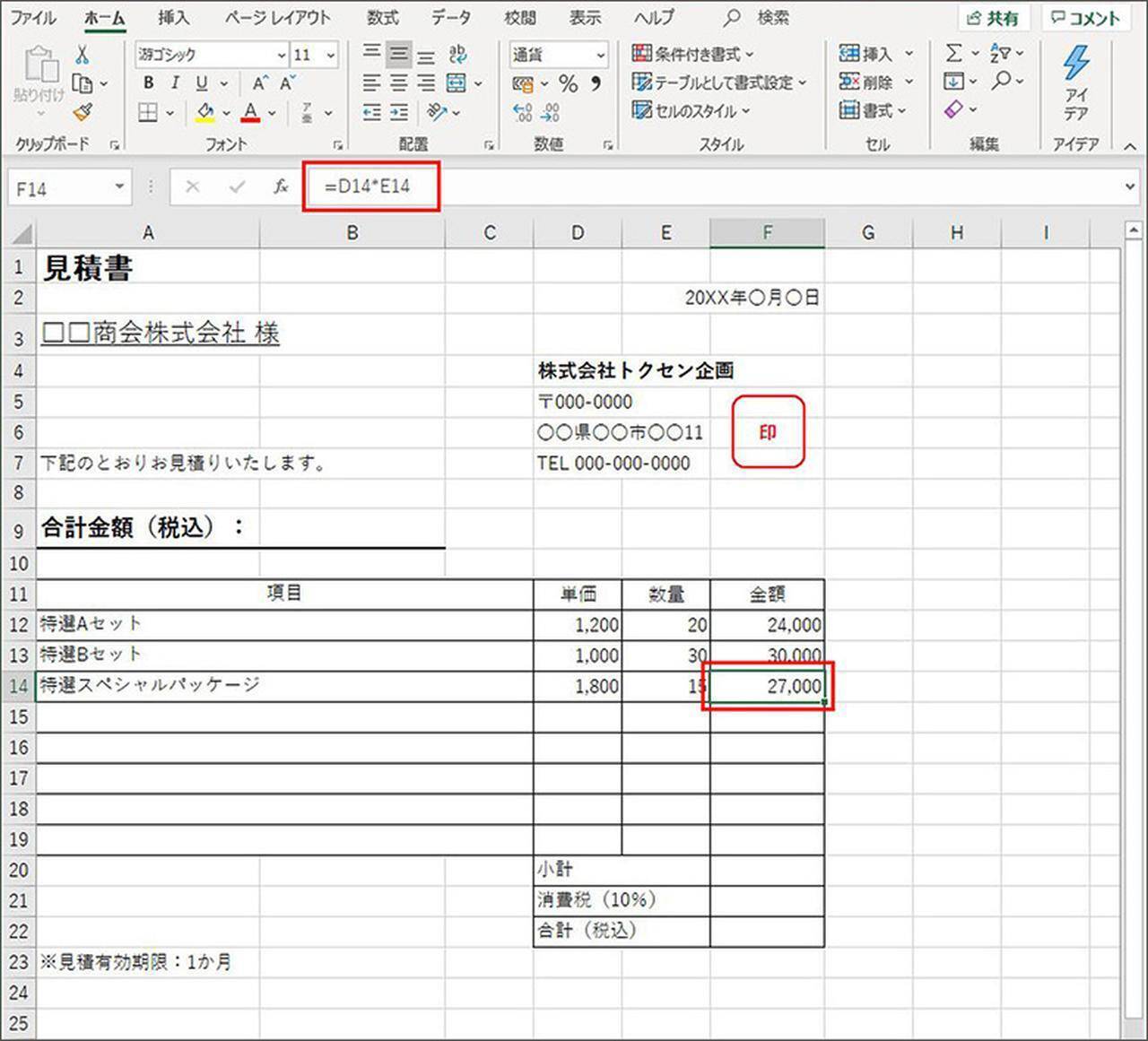Viewport: 1148px width, 1041px height.
Task: Open the Name Box dropdown arrow
Action: coord(119,187)
